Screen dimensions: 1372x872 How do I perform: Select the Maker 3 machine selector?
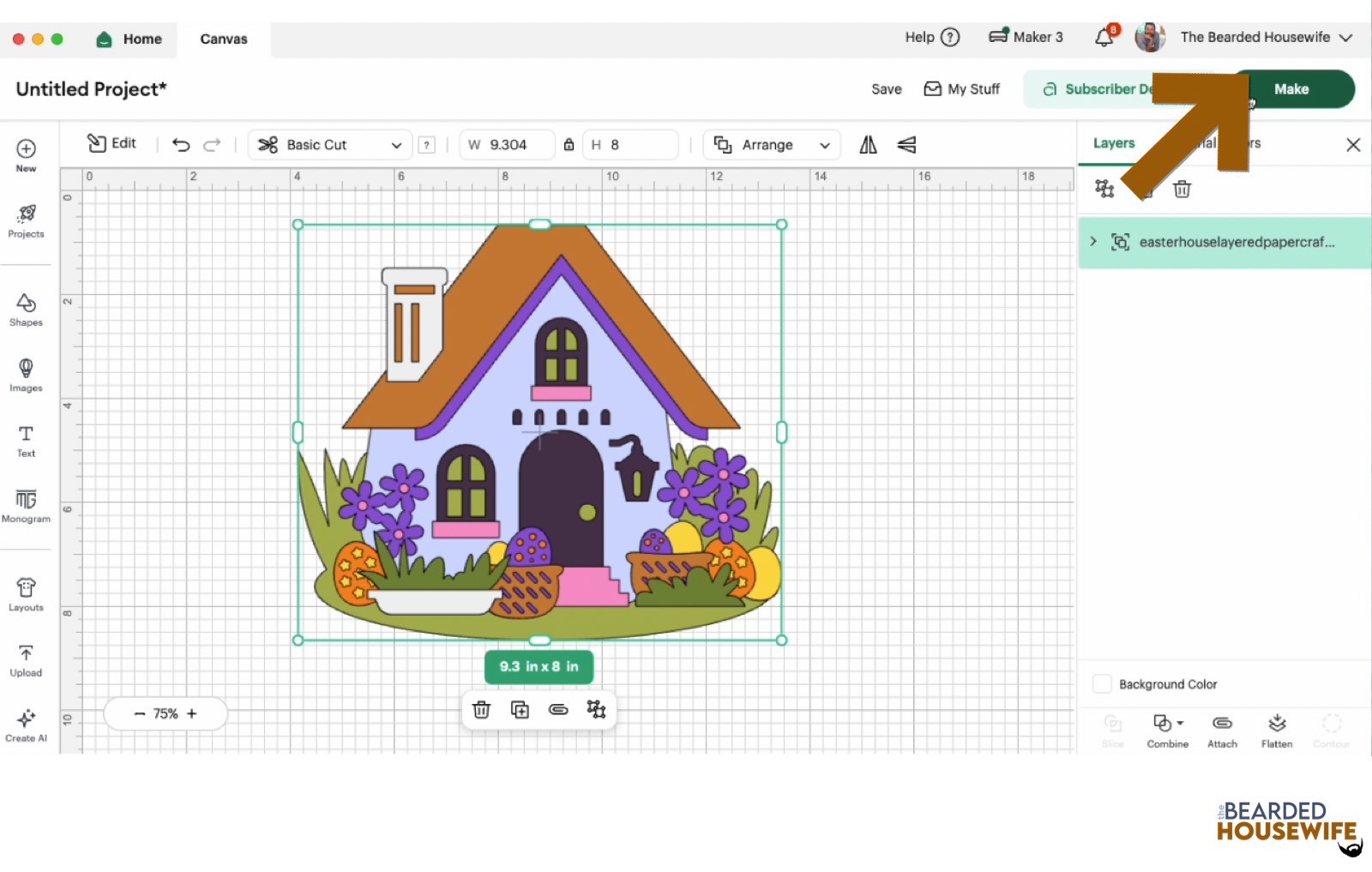[1026, 37]
